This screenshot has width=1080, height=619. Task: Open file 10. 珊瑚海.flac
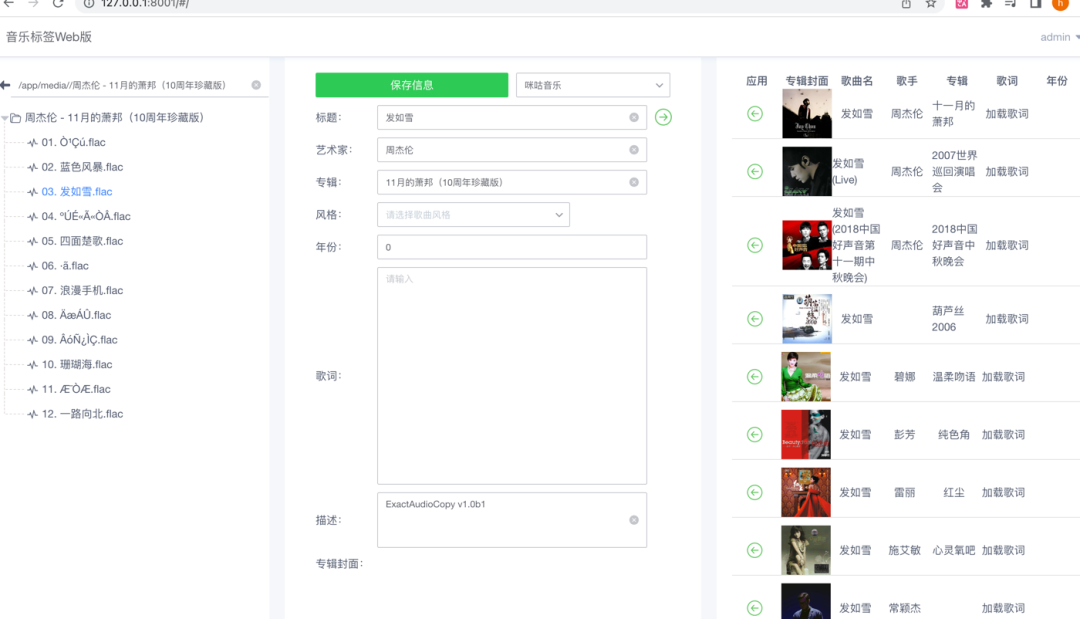76,364
